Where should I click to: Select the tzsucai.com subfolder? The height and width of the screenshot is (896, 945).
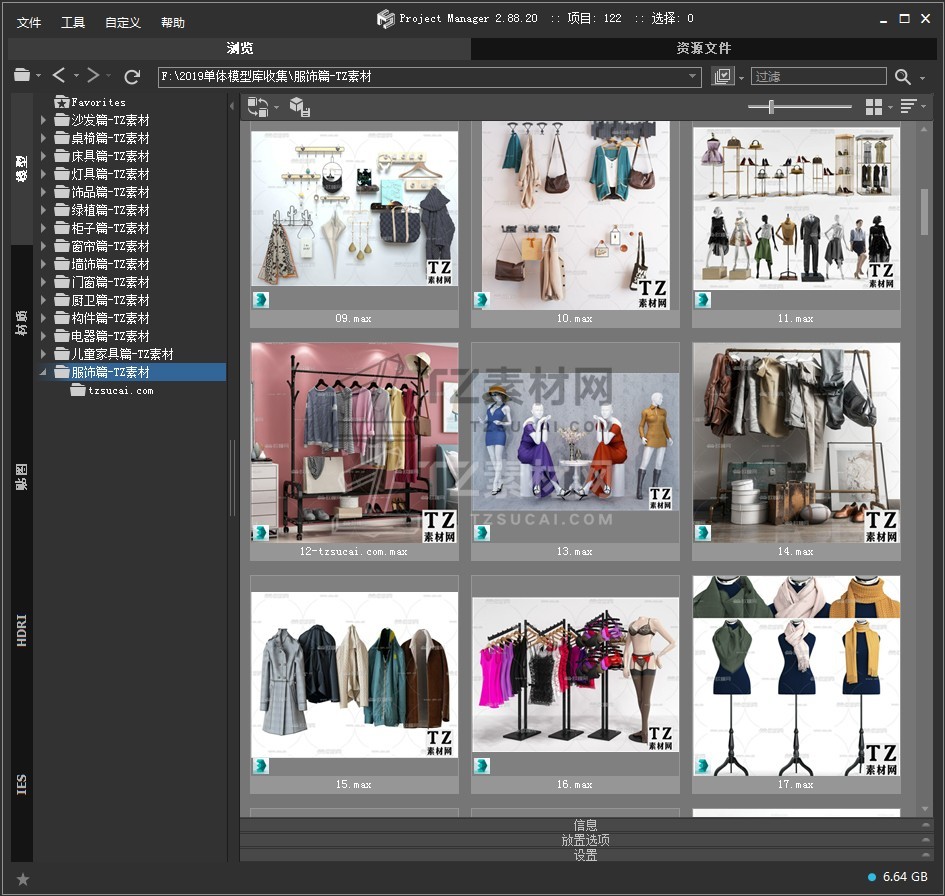120,391
